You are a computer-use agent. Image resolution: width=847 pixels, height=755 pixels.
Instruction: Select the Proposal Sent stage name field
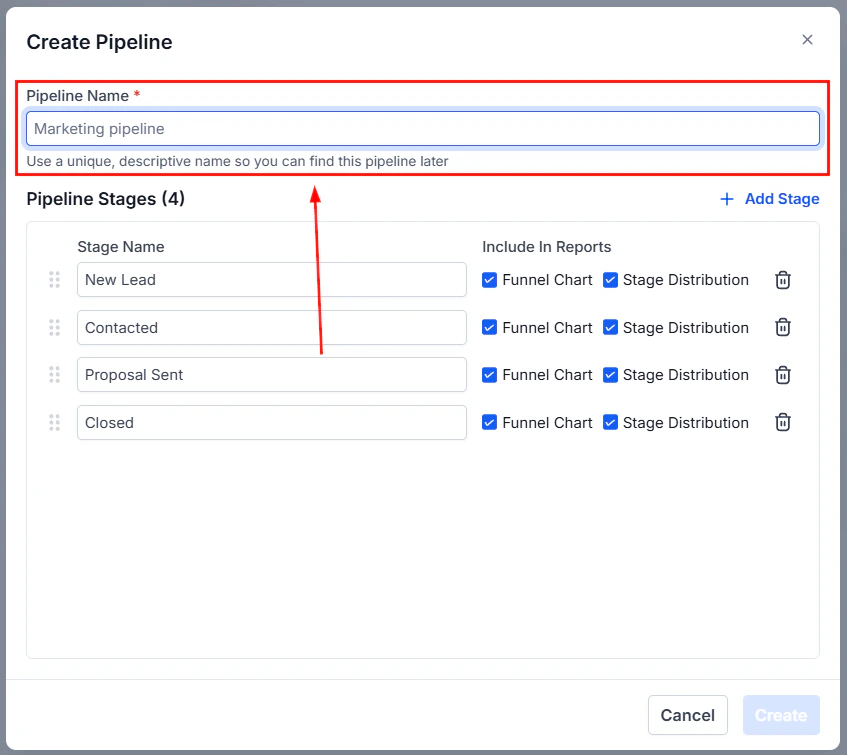271,375
